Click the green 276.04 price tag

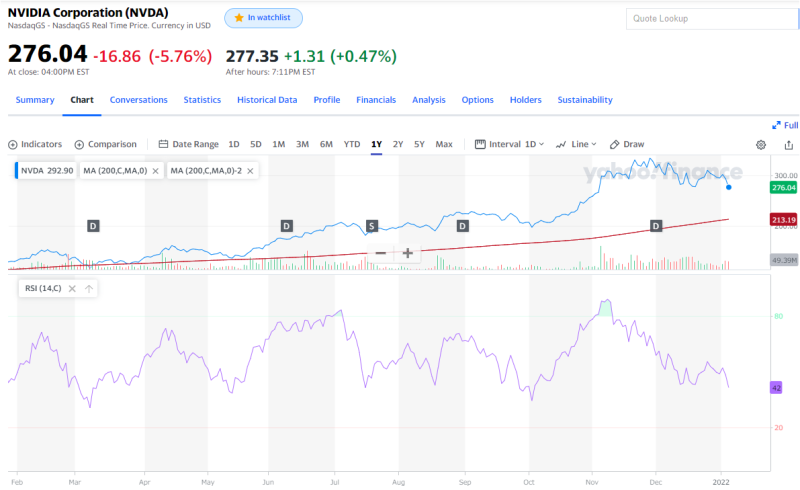(784, 188)
